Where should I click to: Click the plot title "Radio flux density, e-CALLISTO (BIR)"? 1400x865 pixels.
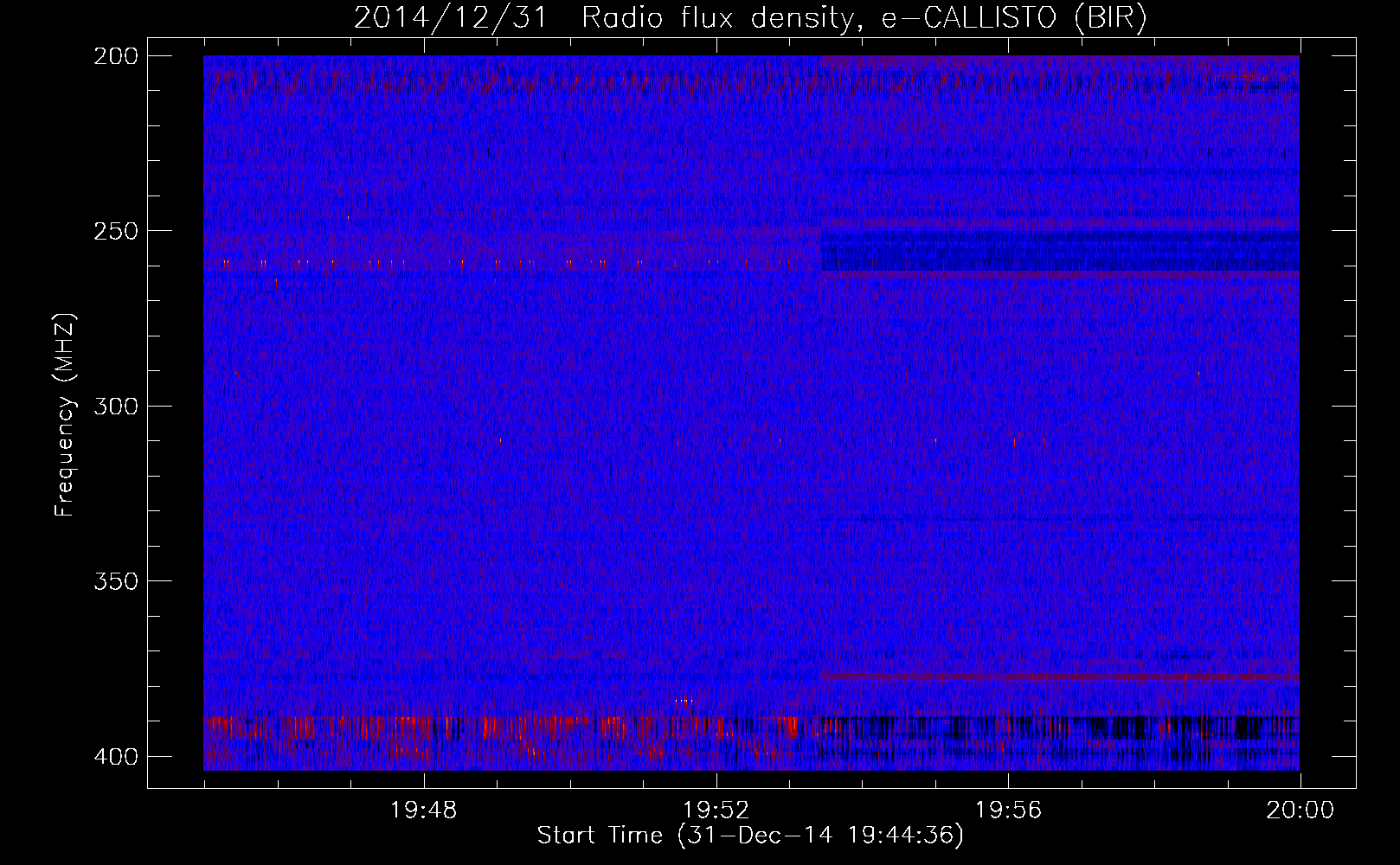coord(864,17)
